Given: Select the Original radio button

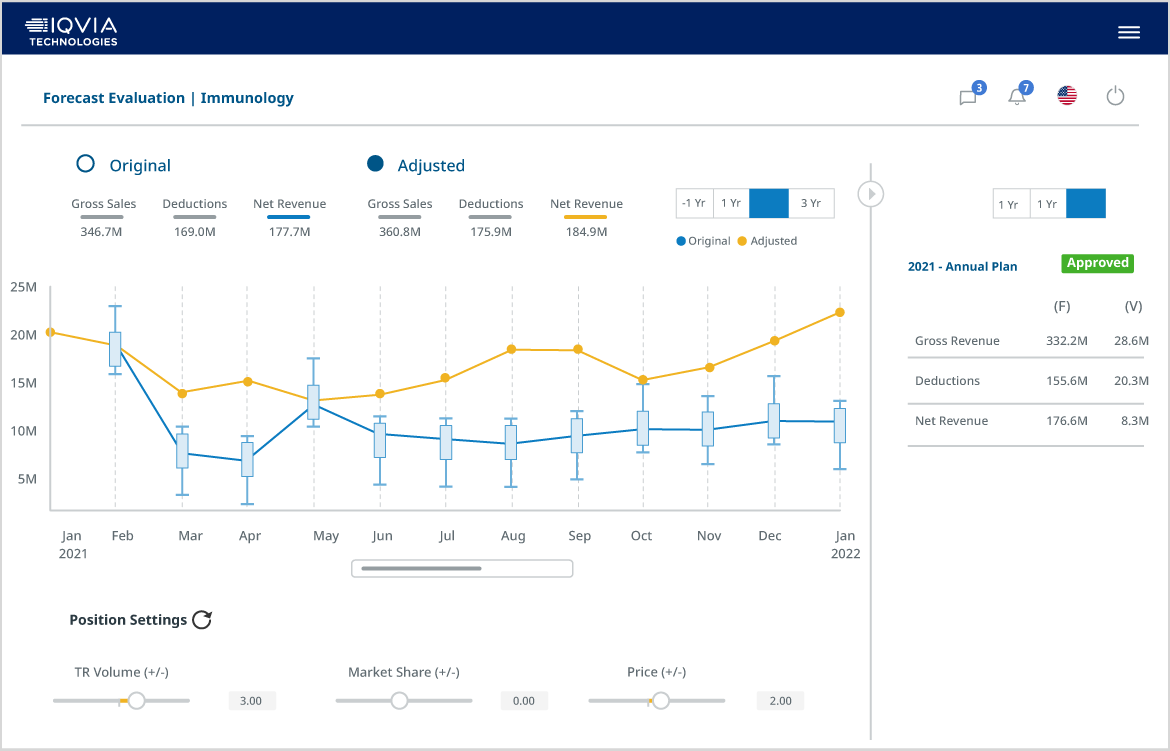Looking at the screenshot, I should pos(86,163).
